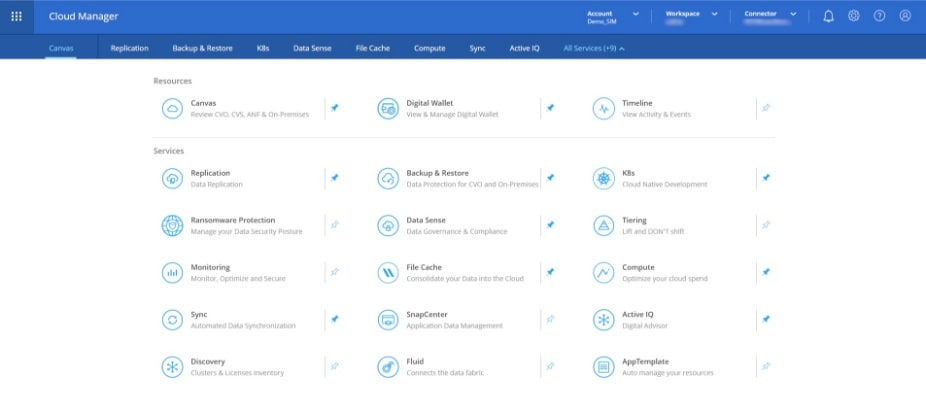926x395 pixels.
Task: Open the Compute tab
Action: (x=430, y=48)
